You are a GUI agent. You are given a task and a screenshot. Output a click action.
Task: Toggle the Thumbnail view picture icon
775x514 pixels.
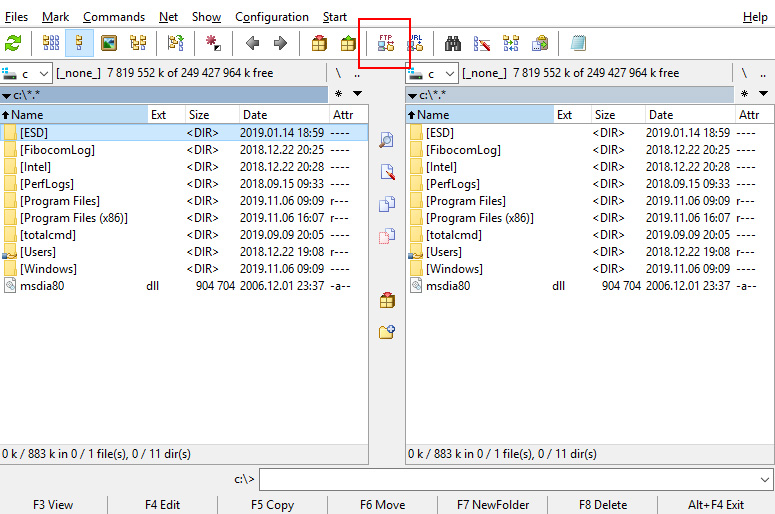(109, 43)
